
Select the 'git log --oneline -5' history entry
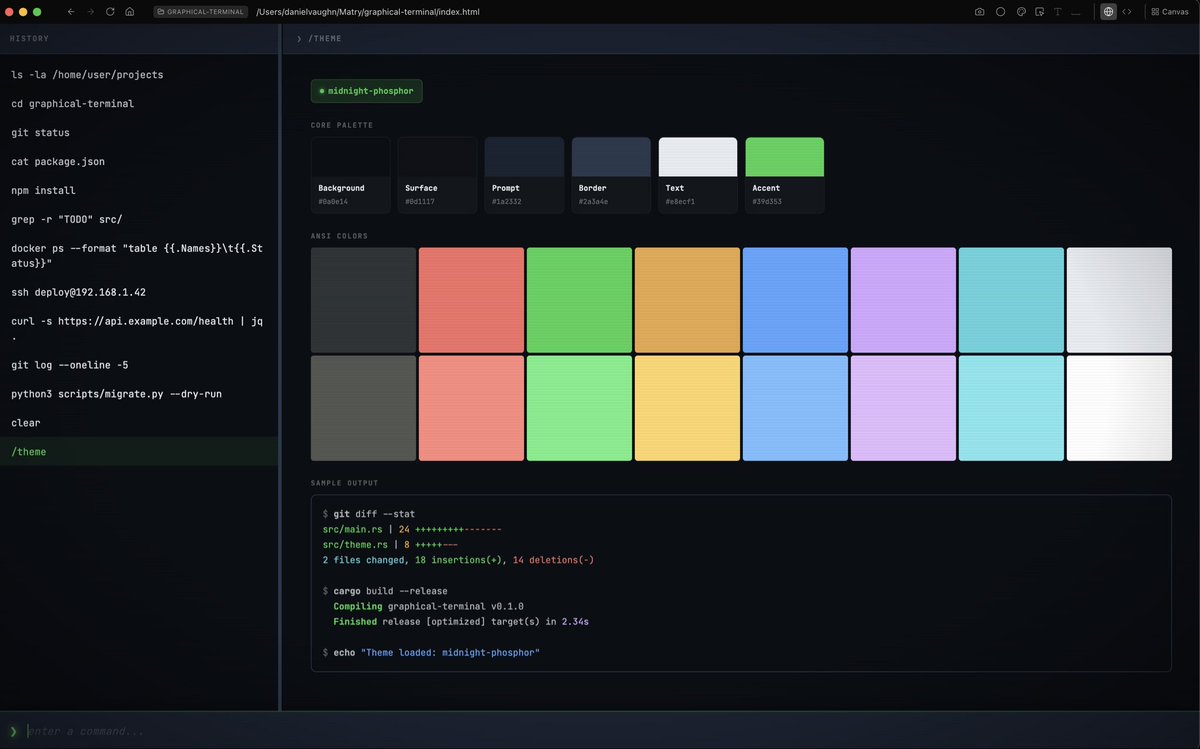click(x=140, y=365)
